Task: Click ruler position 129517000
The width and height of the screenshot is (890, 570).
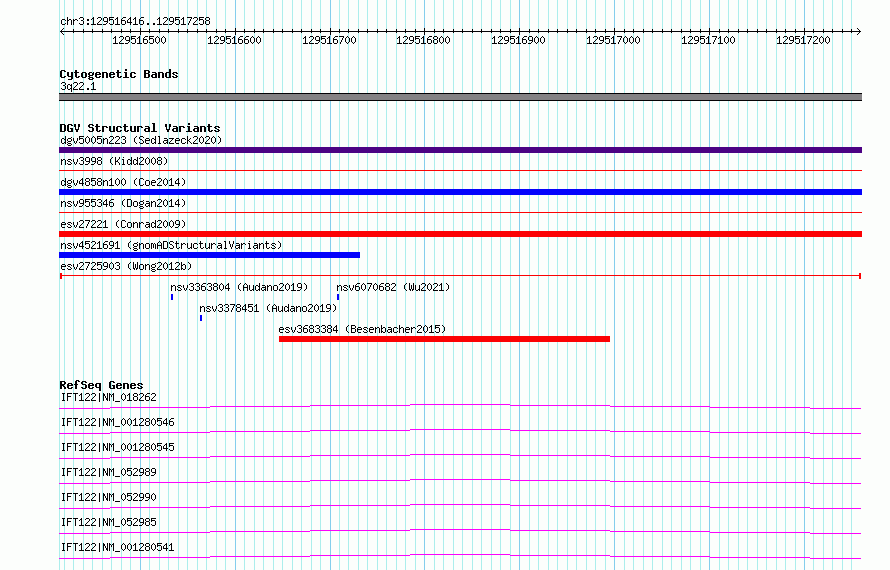Action: point(613,40)
